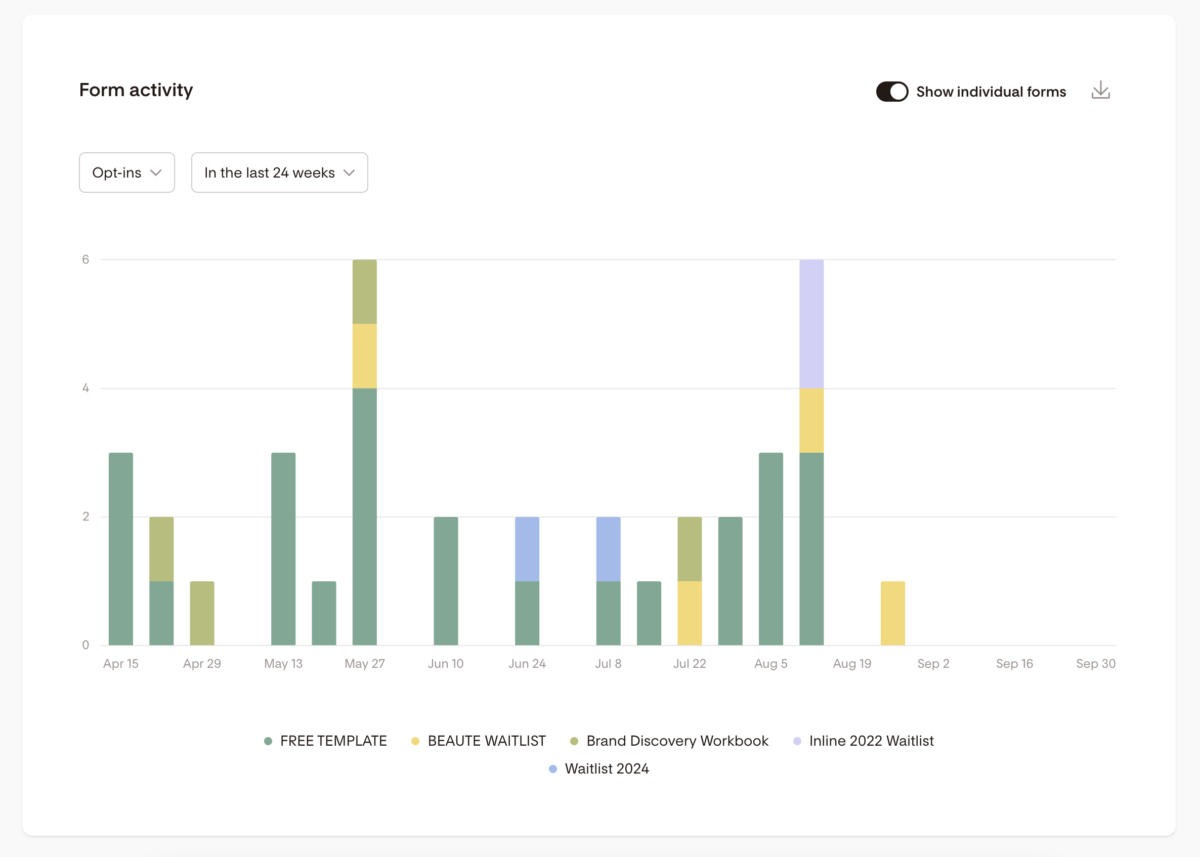Click the Form activity heading

[x=136, y=90]
